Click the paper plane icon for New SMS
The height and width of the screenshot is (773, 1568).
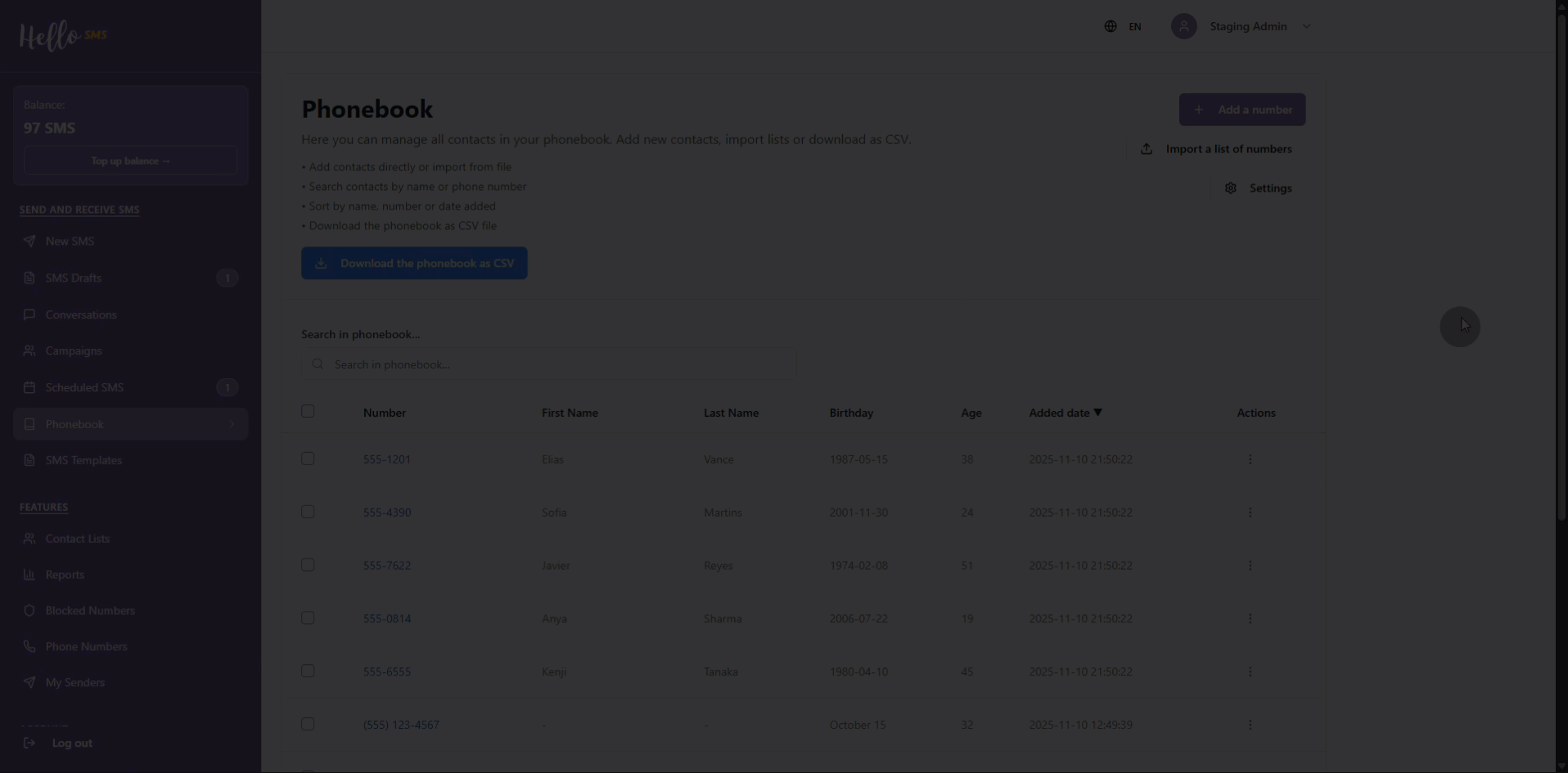coord(29,242)
